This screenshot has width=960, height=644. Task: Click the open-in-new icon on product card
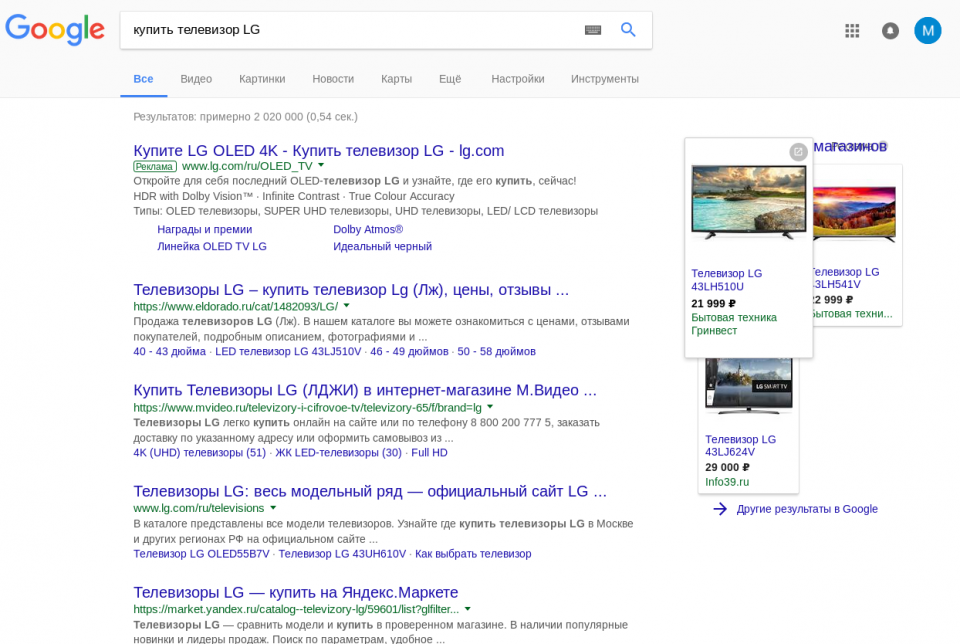coord(798,152)
